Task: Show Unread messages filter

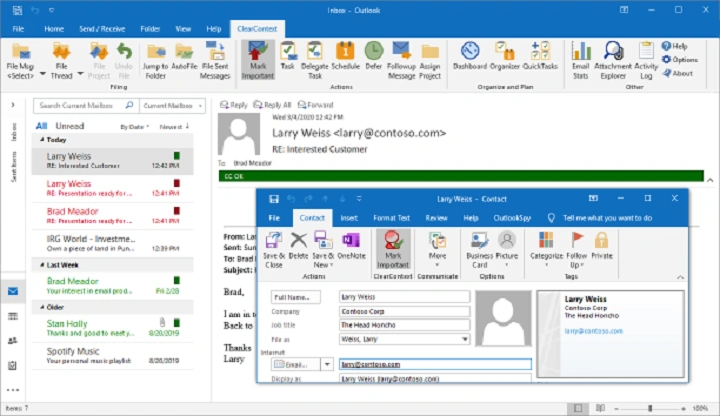Action: coord(70,126)
